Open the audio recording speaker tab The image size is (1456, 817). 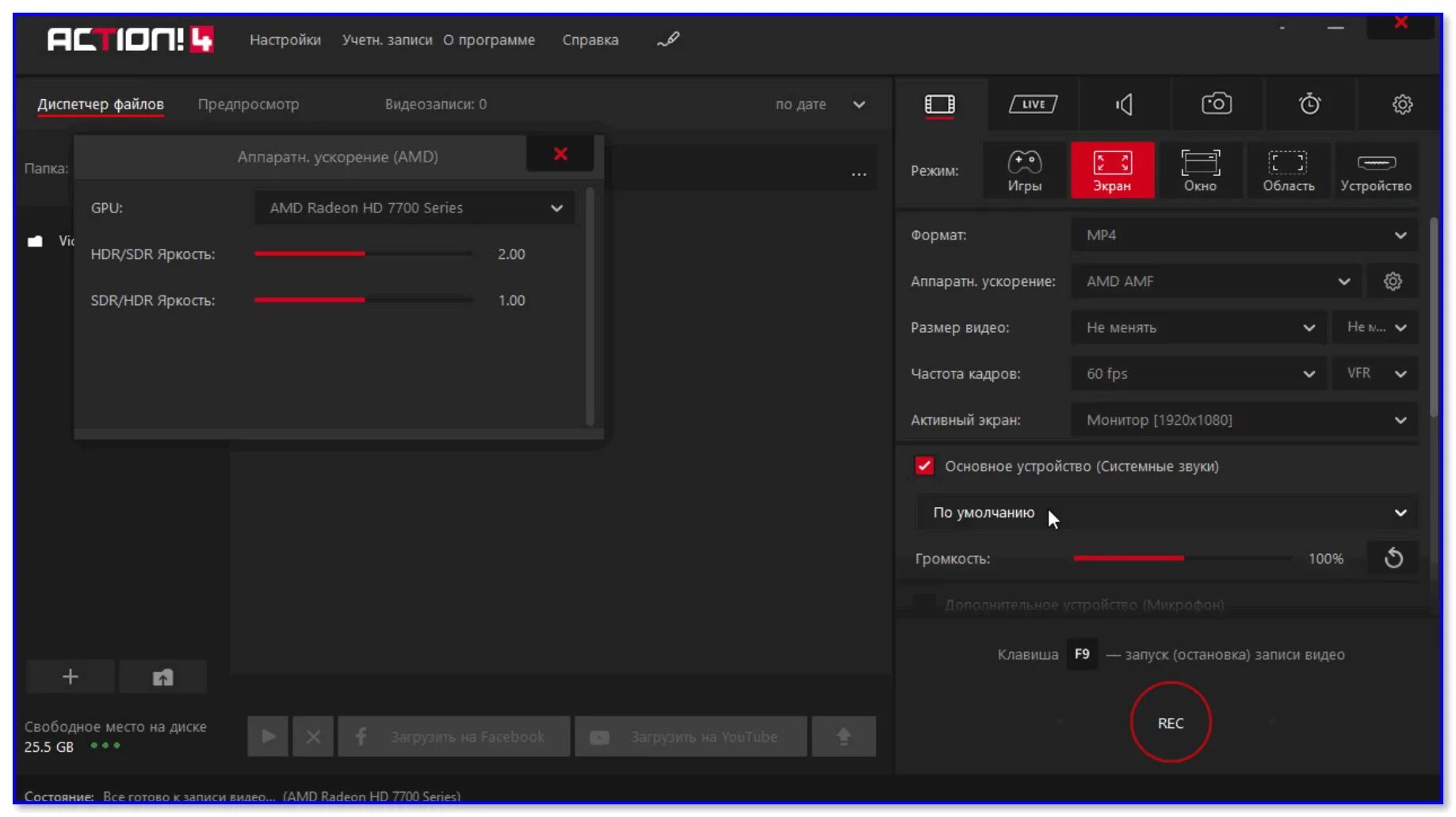point(1125,104)
